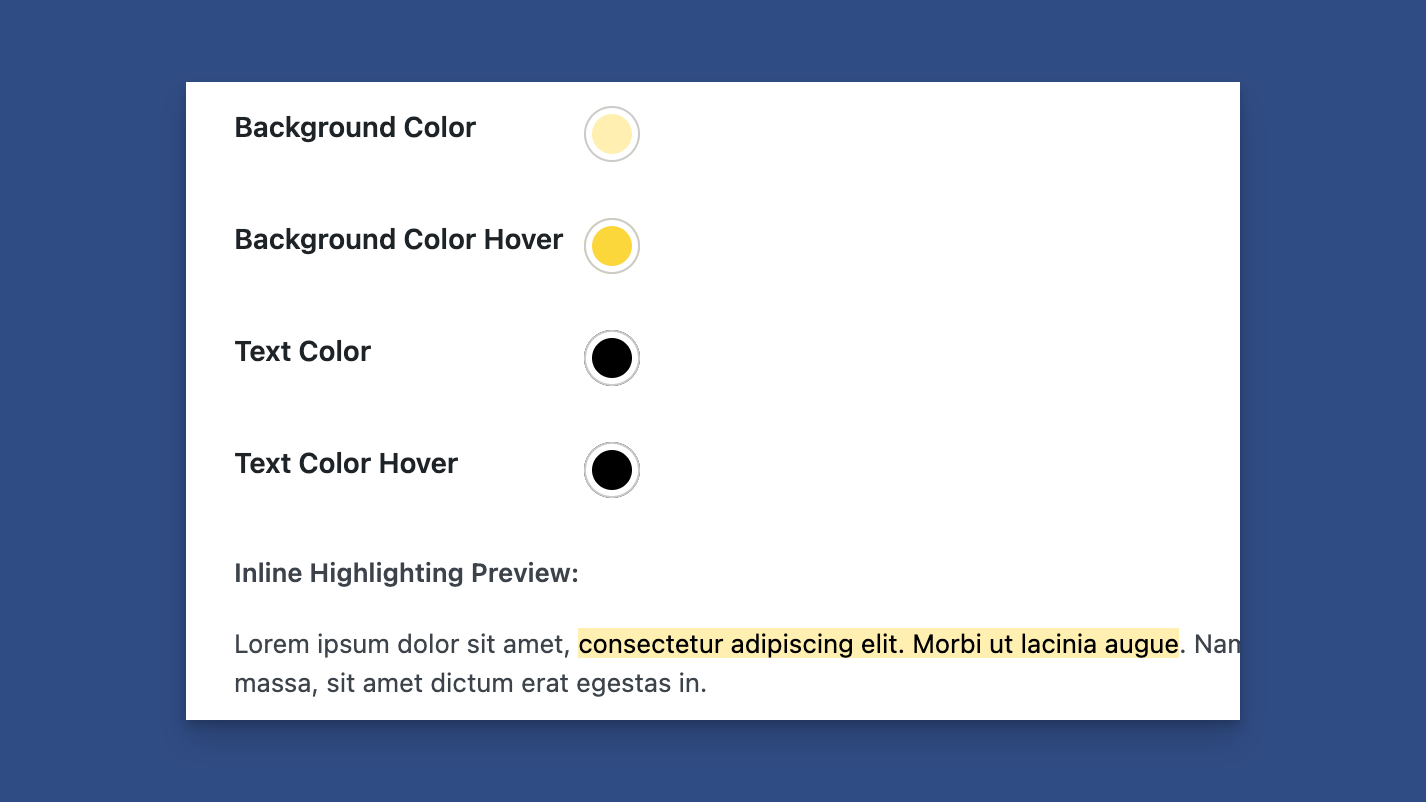Open the Text Color black swatch
This screenshot has width=1426, height=802.
pos(611,358)
